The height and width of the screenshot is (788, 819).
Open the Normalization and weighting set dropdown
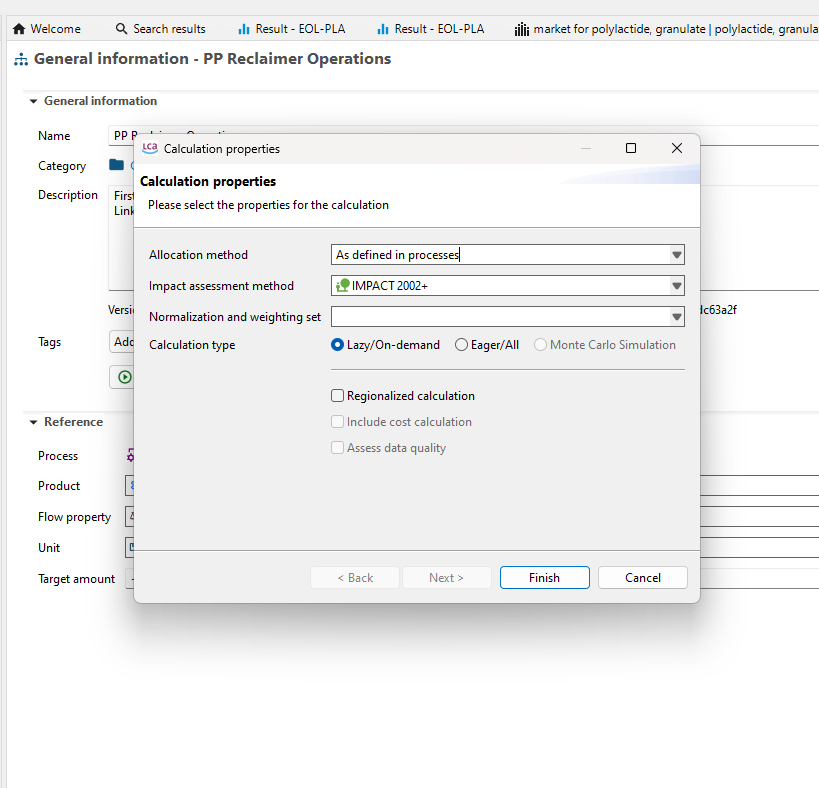click(x=676, y=317)
